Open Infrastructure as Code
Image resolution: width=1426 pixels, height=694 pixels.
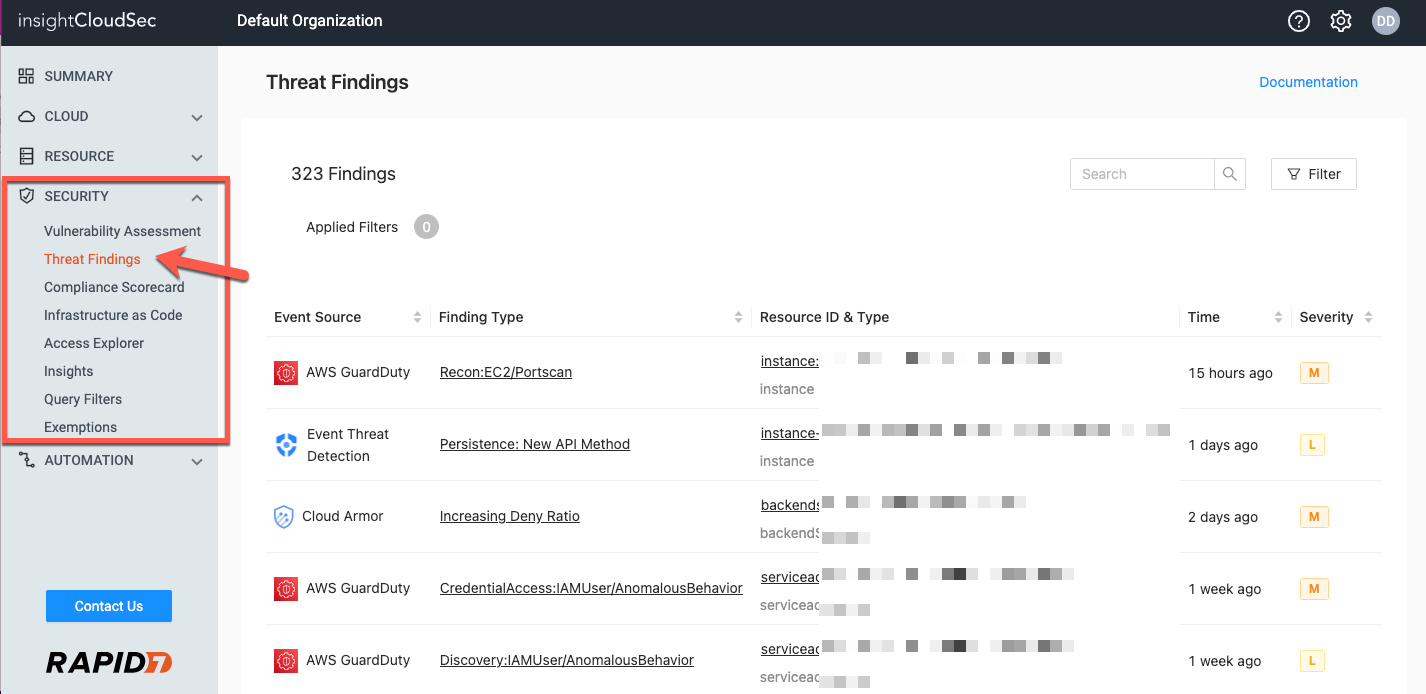(x=113, y=315)
